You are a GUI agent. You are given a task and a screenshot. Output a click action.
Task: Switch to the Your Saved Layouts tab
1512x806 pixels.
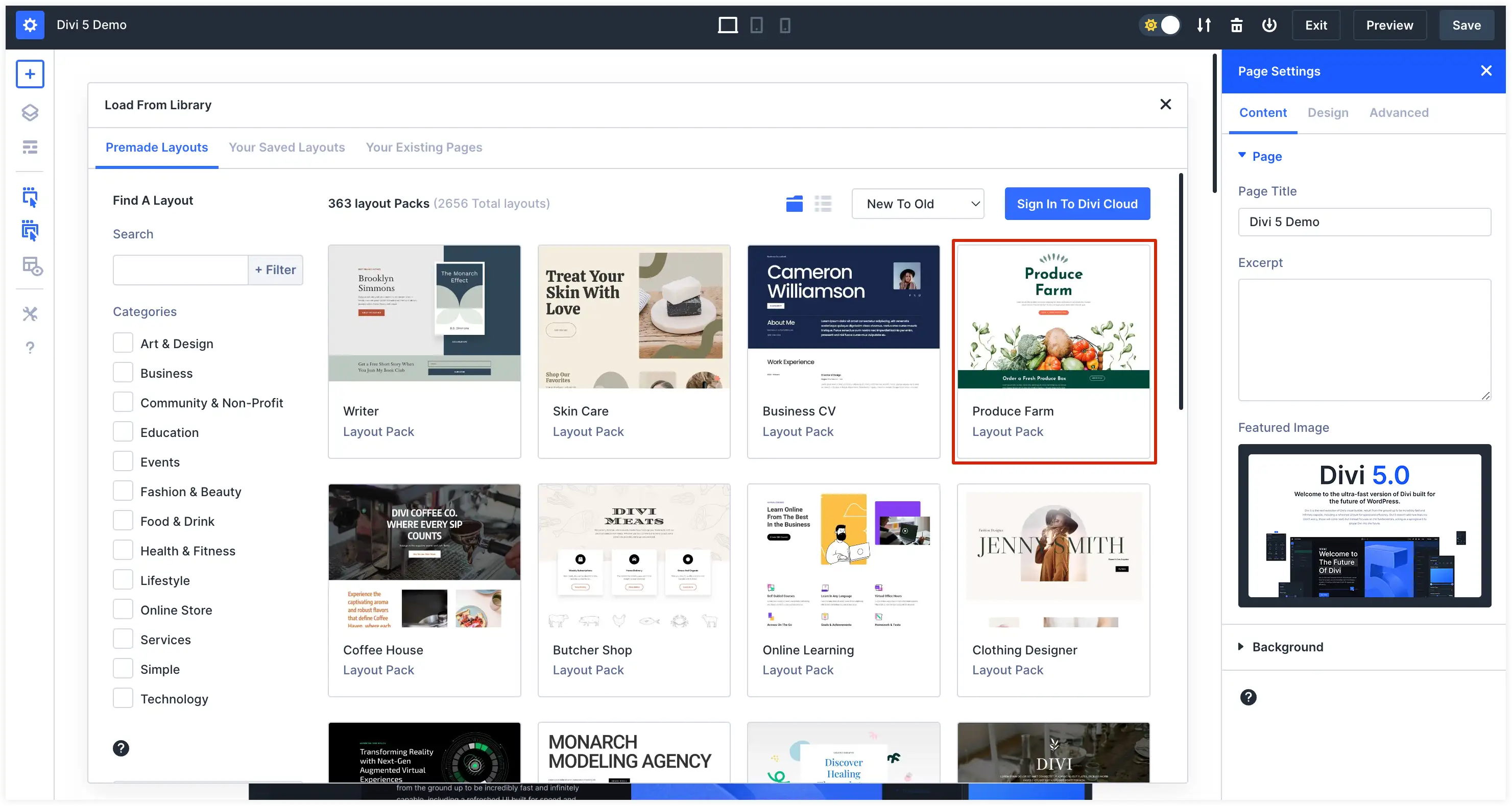point(287,148)
